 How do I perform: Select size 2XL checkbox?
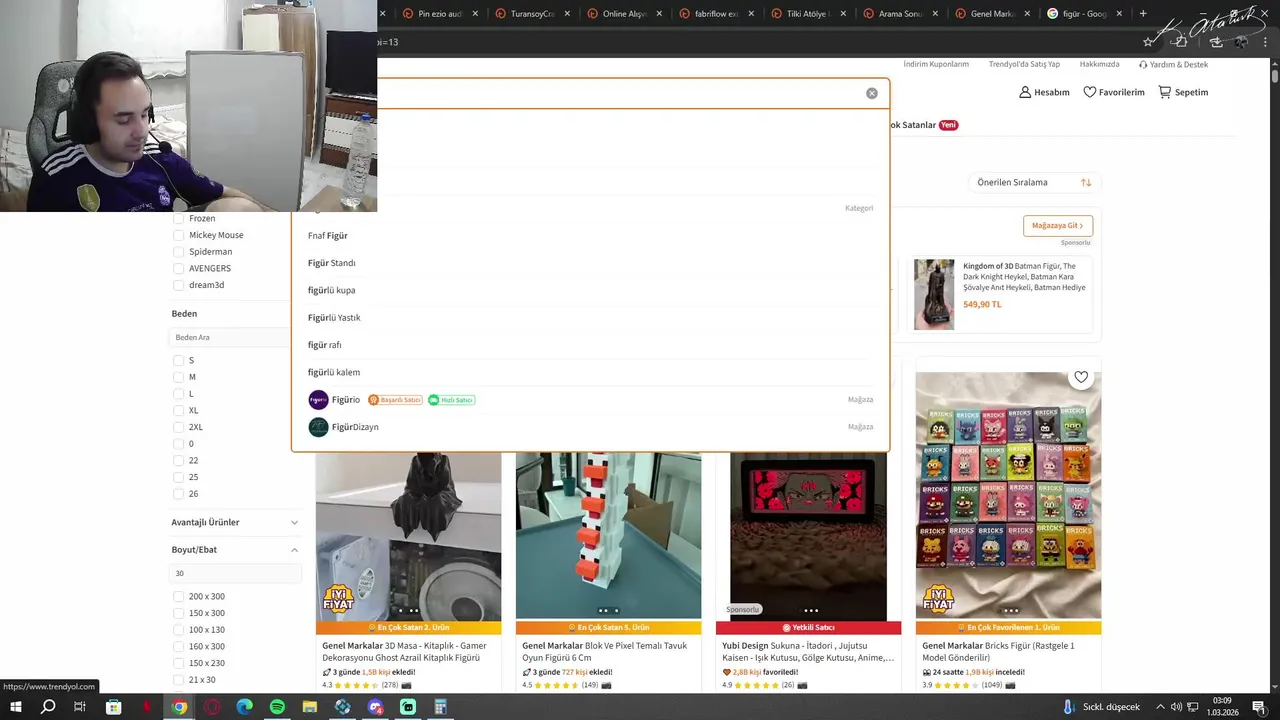click(x=179, y=427)
